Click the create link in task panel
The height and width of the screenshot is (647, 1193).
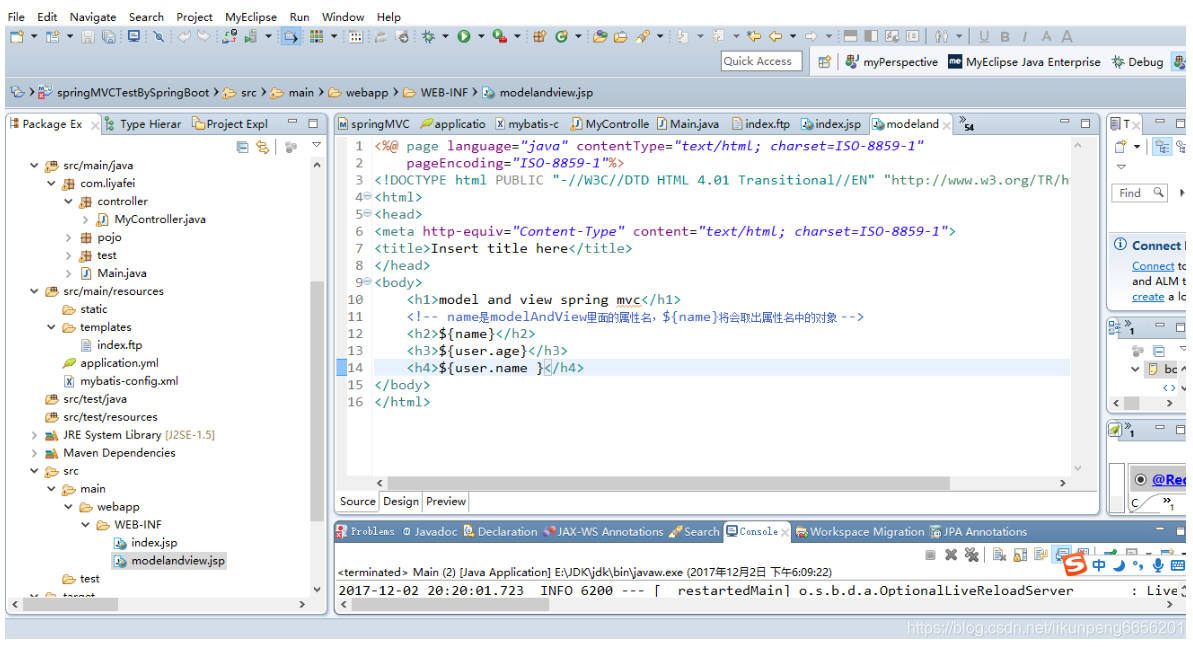1147,297
